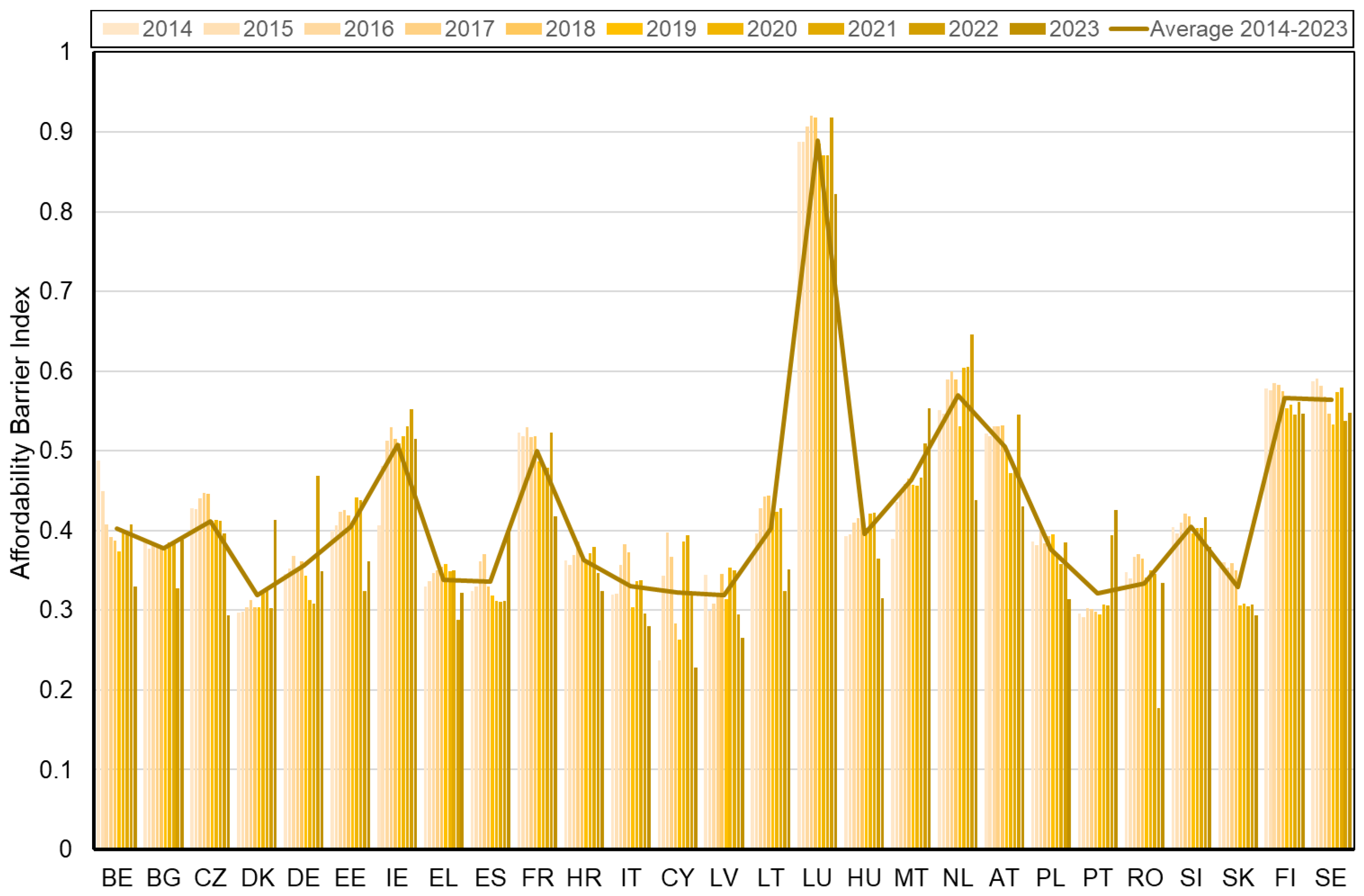The height and width of the screenshot is (896, 1364).
Task: Click the PT country axis label
Action: coord(1098,877)
